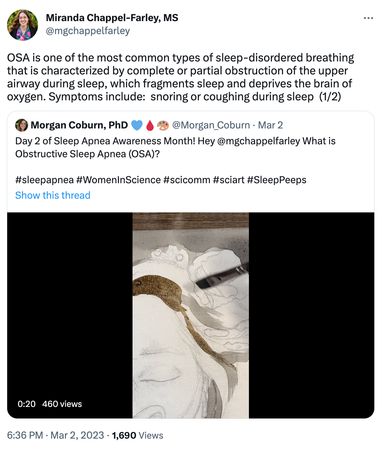Play the sleep apnea painting video

point(191,315)
